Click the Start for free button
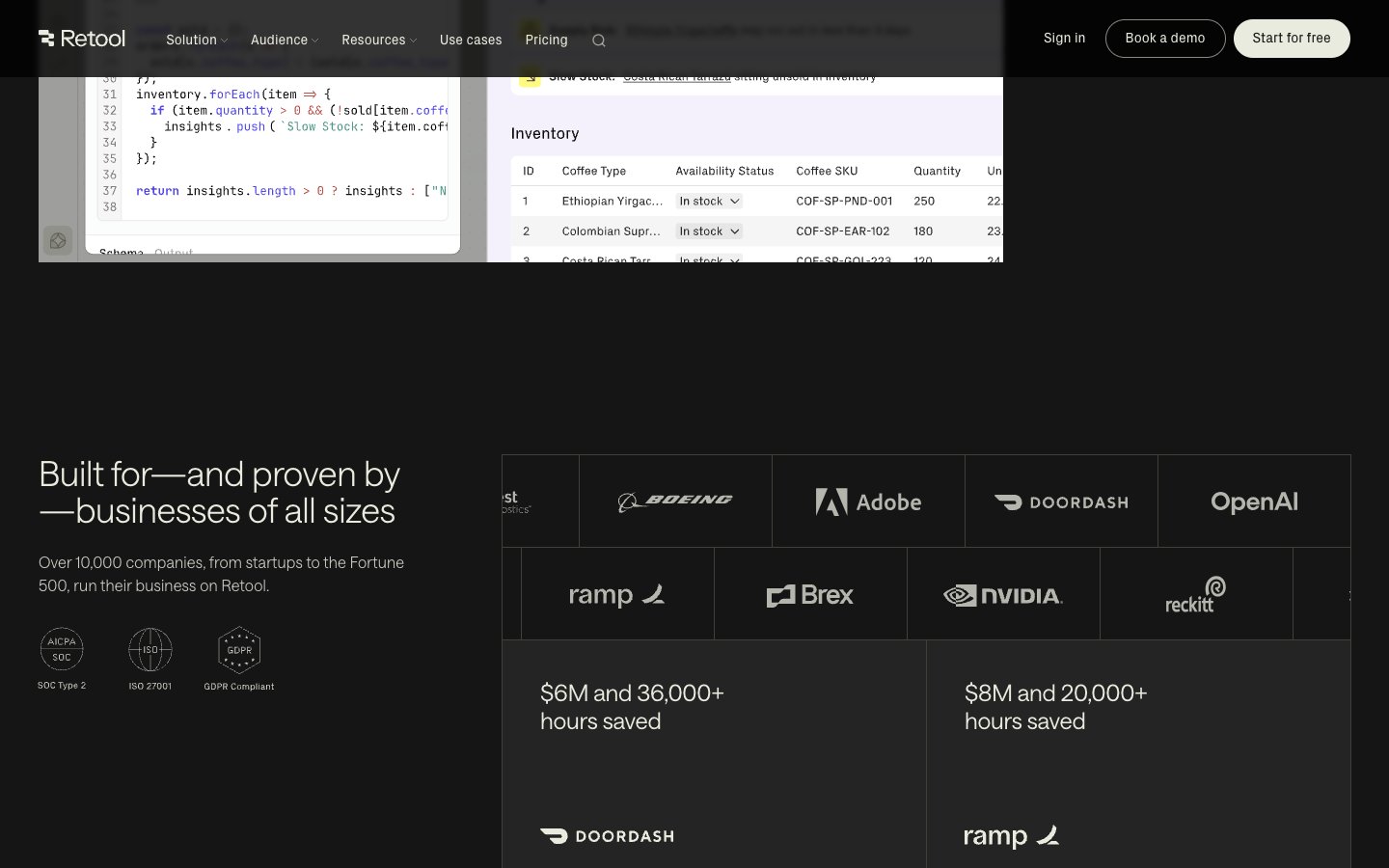The width and height of the screenshot is (1389, 868). 1292,39
